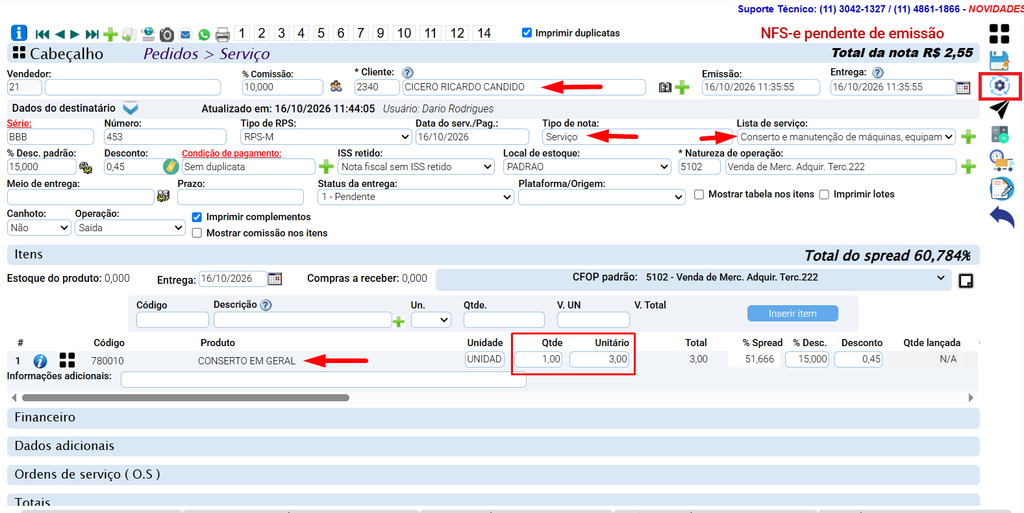Click the Condição de pagamento link label
Image resolution: width=1024 pixels, height=513 pixels.
pos(232,153)
